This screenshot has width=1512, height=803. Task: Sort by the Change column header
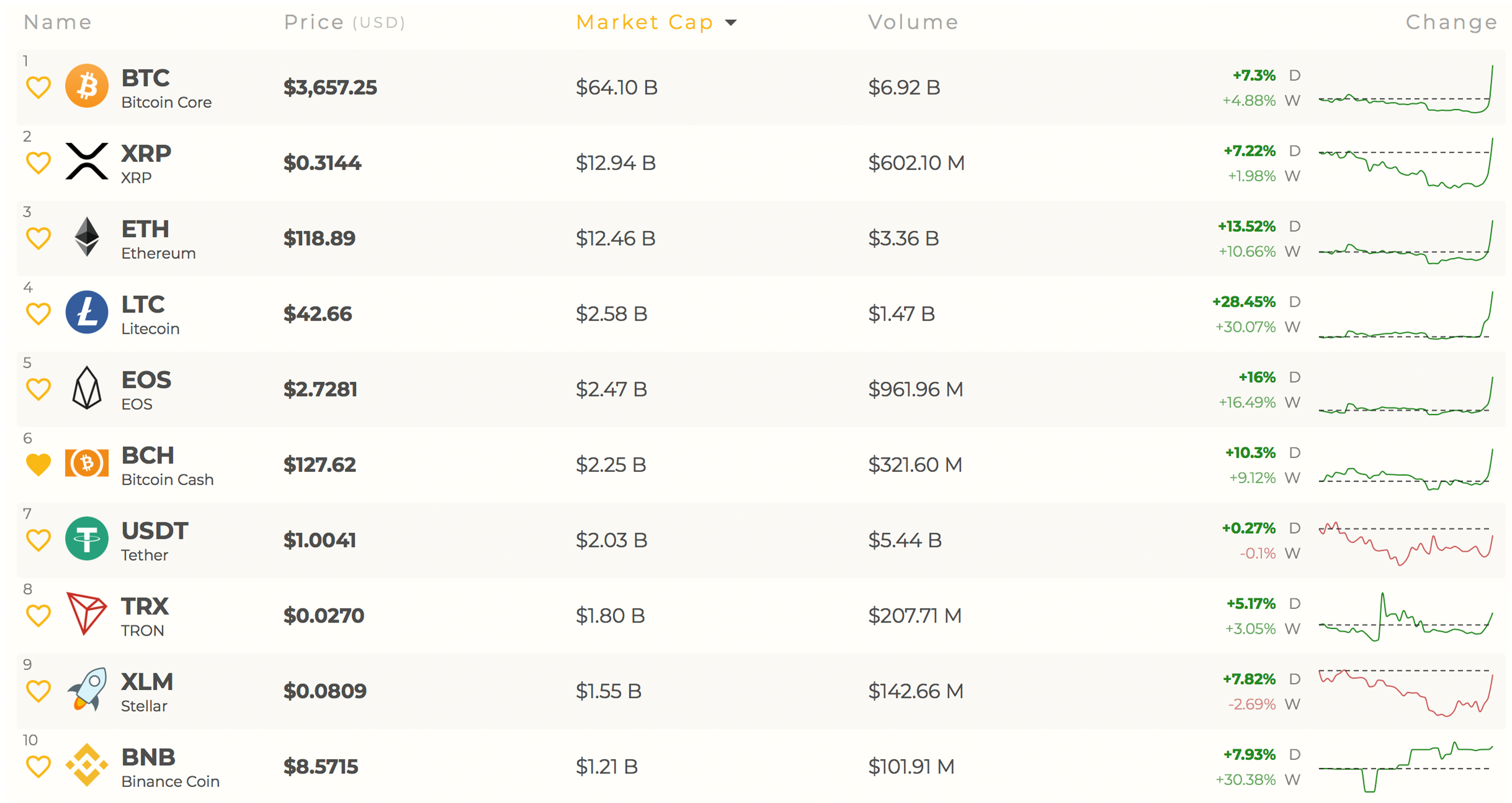click(1451, 22)
